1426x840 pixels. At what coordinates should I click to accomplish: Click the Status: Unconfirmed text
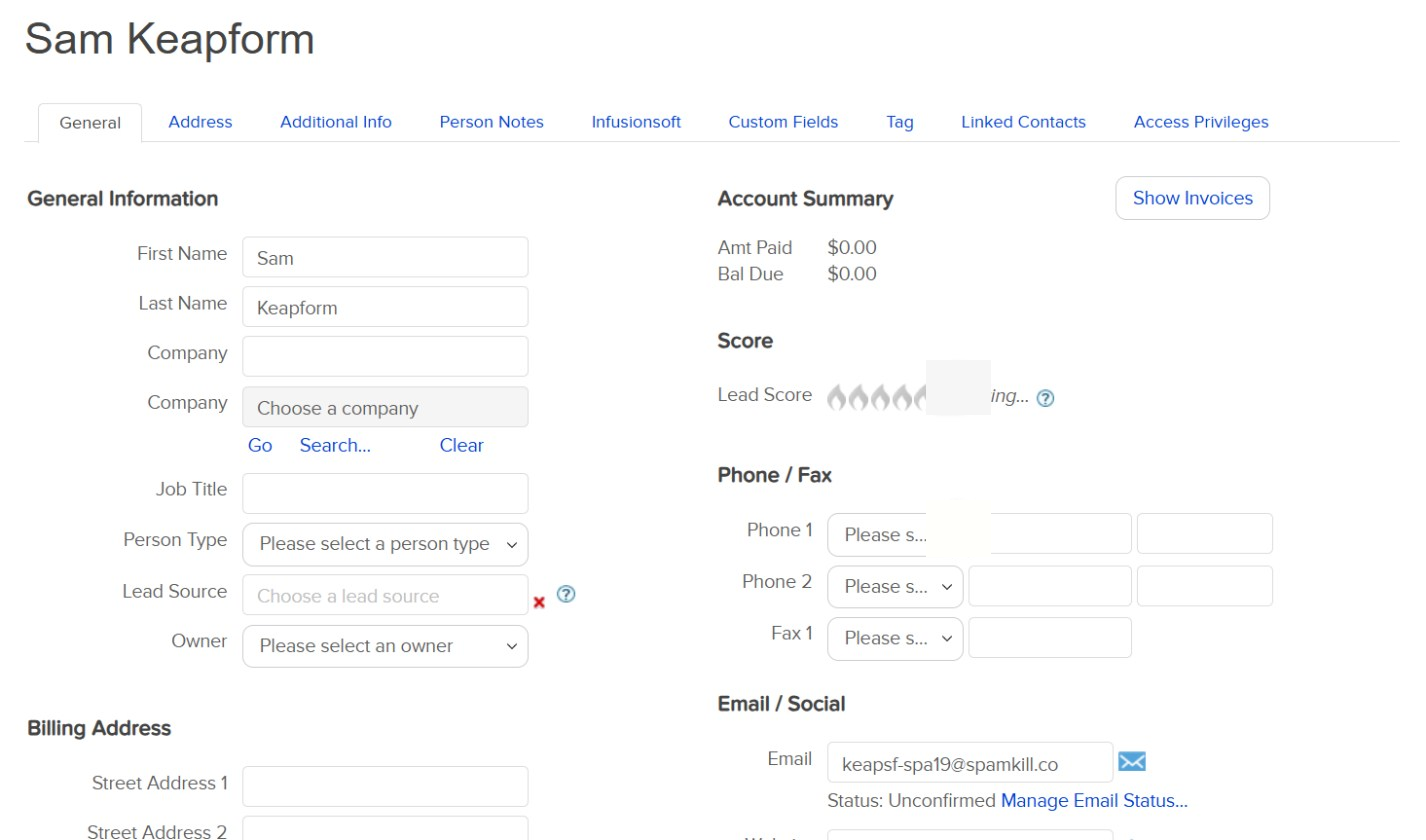pos(911,801)
